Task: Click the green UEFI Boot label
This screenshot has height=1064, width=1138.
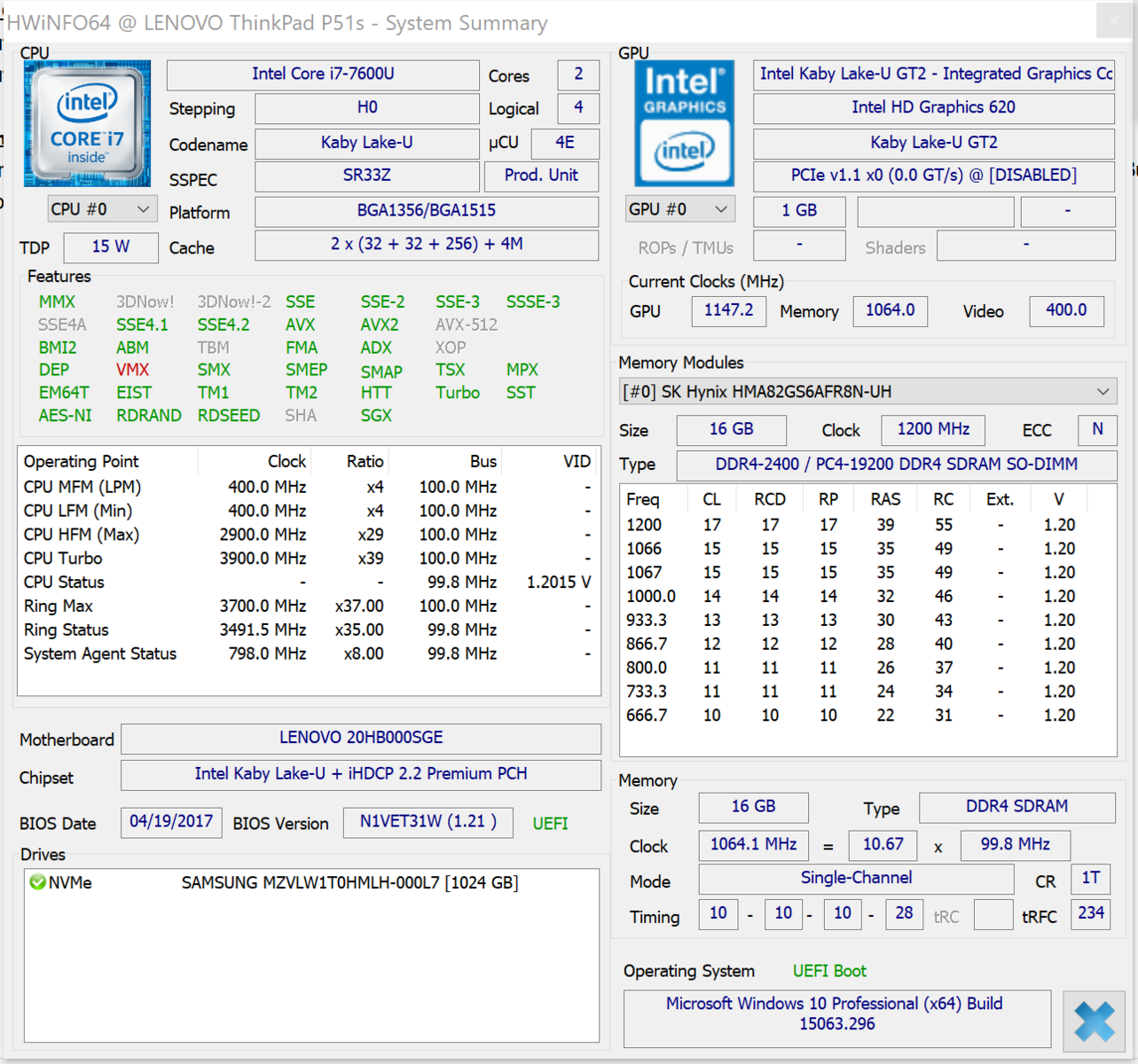Action: (829, 971)
